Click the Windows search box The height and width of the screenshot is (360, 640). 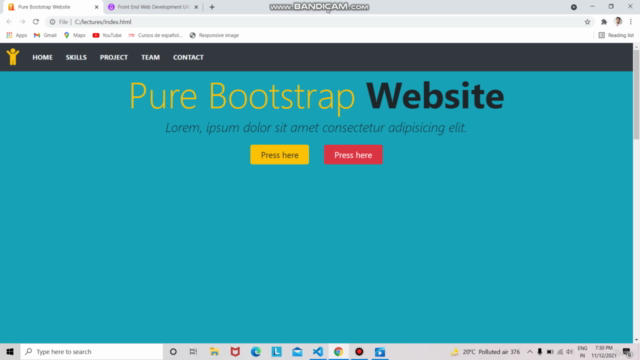coord(91,351)
